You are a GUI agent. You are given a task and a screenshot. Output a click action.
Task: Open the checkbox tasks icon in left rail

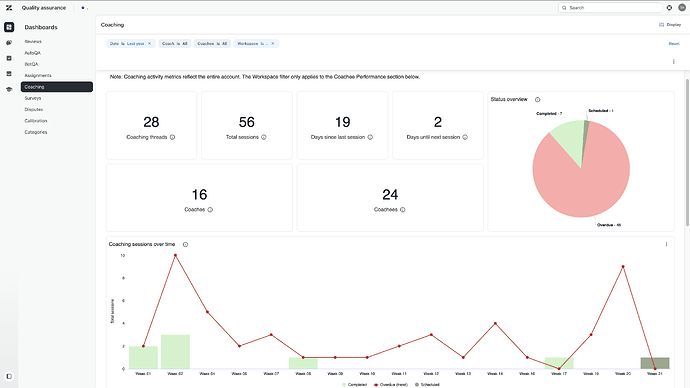tap(9, 58)
